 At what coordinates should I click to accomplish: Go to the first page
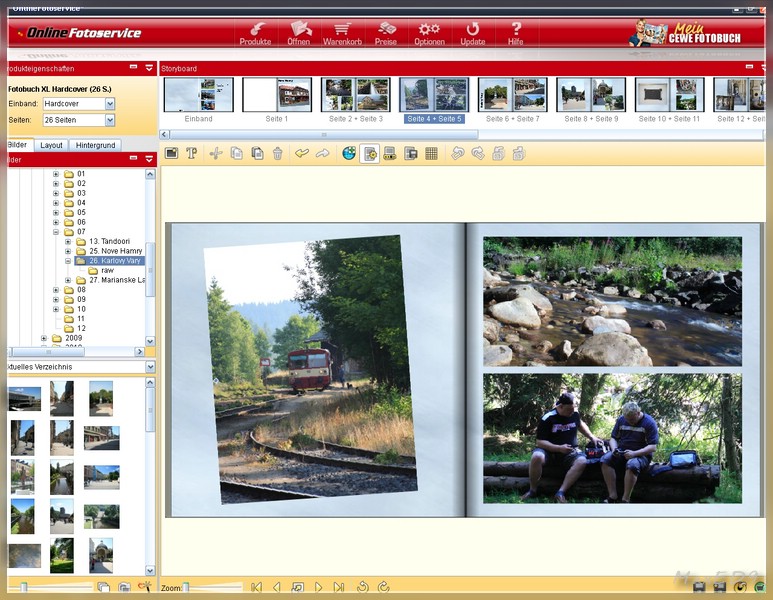256,587
